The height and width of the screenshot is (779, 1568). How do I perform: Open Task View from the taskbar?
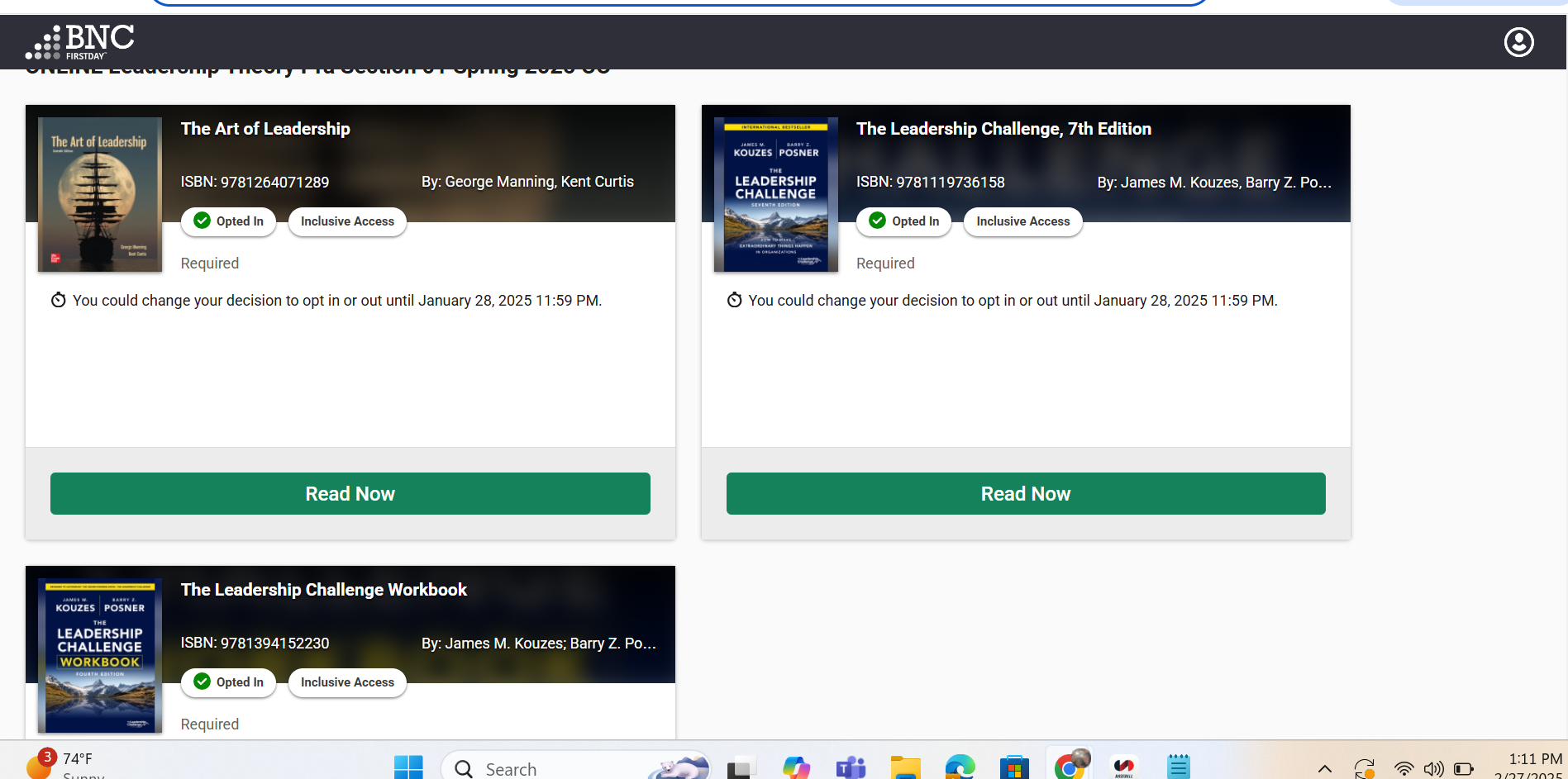[x=741, y=768]
